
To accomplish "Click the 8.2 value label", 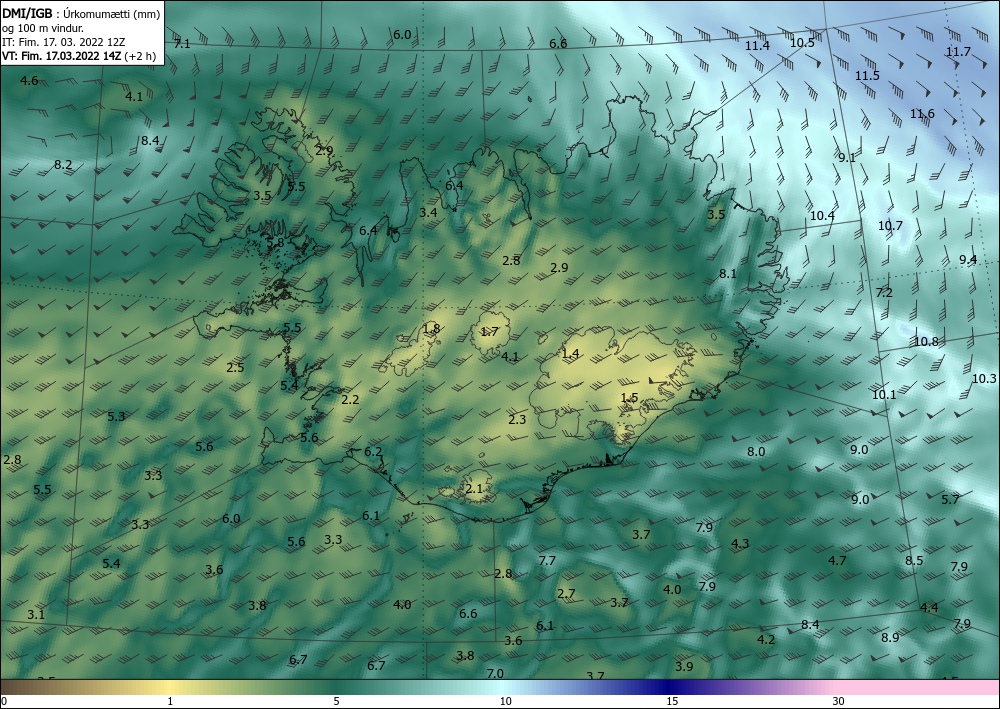I will [x=62, y=164].
